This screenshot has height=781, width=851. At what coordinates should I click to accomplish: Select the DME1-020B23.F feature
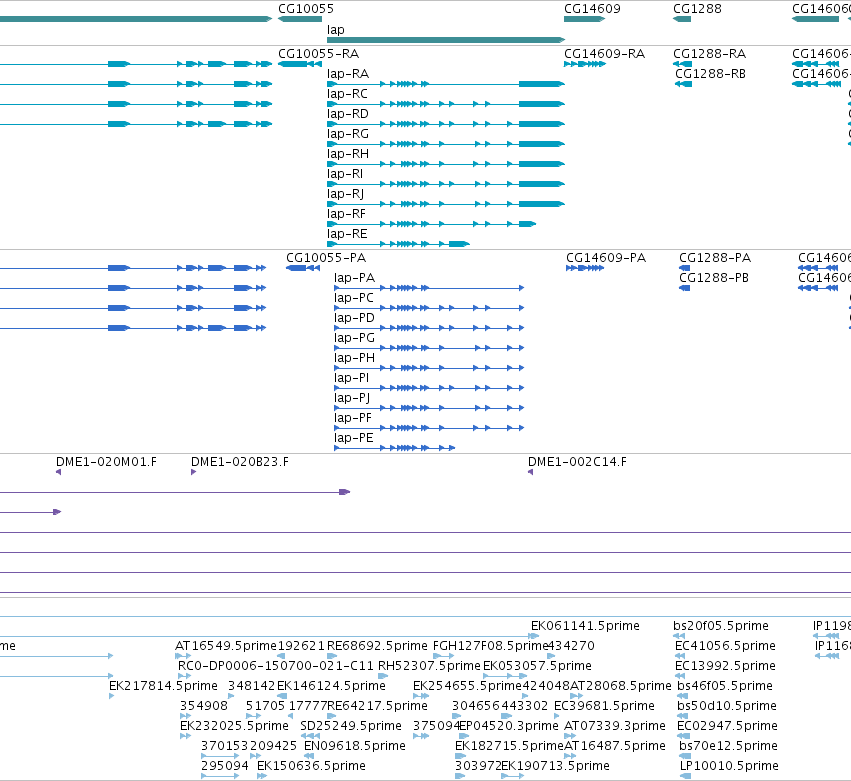[x=193, y=472]
